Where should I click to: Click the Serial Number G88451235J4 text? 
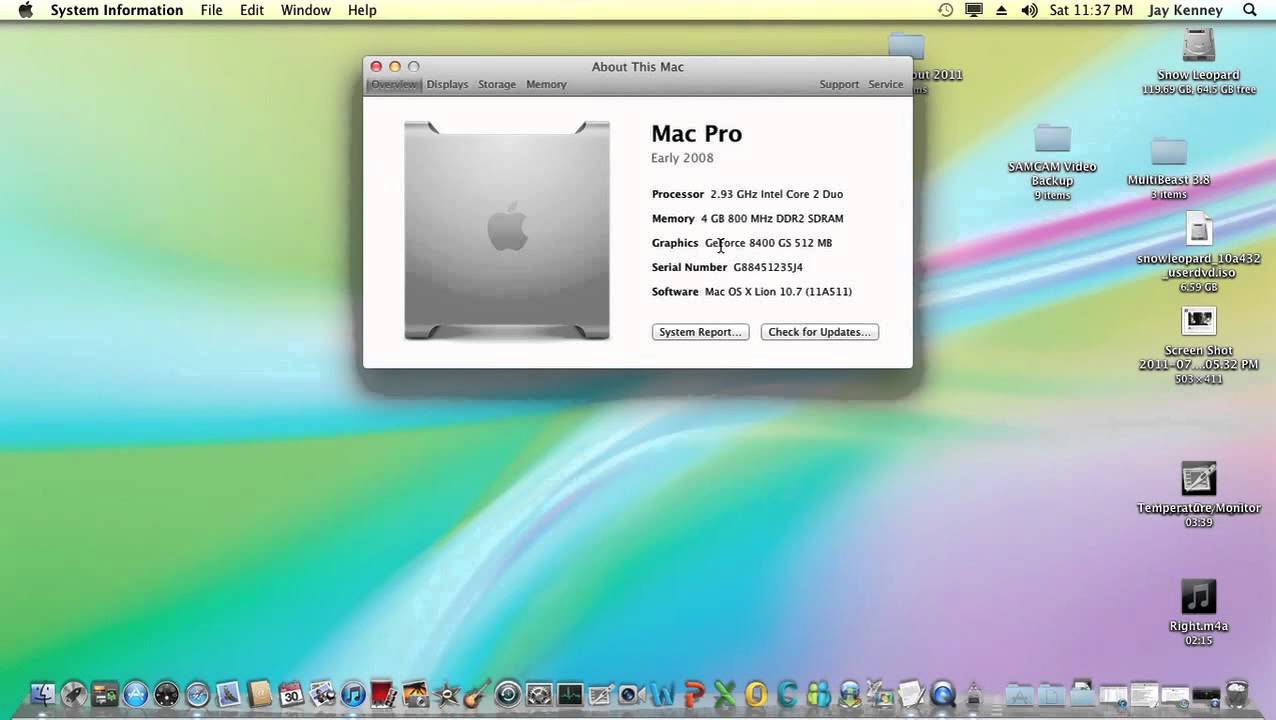pyautogui.click(x=727, y=267)
